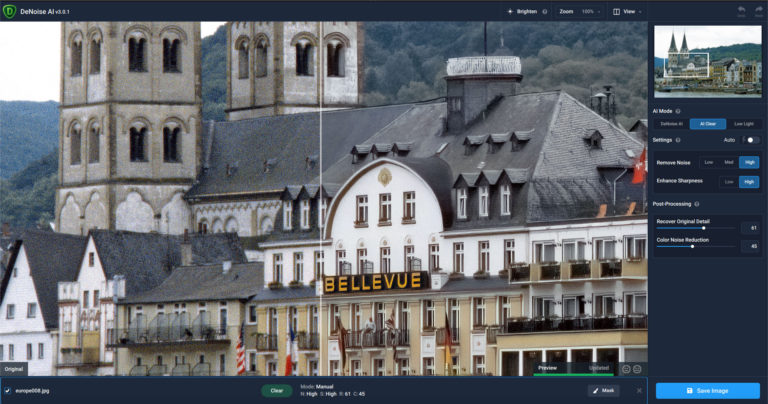The image size is (768, 404).
Task: Open the Post-Processing help icon
Action: [x=696, y=203]
